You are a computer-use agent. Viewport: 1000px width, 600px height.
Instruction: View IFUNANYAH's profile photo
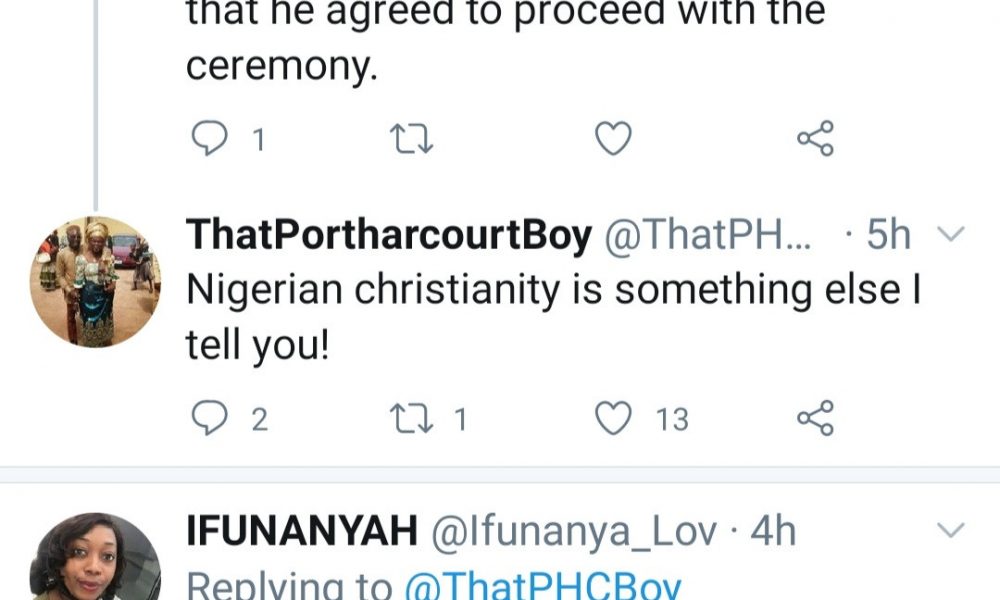point(95,558)
